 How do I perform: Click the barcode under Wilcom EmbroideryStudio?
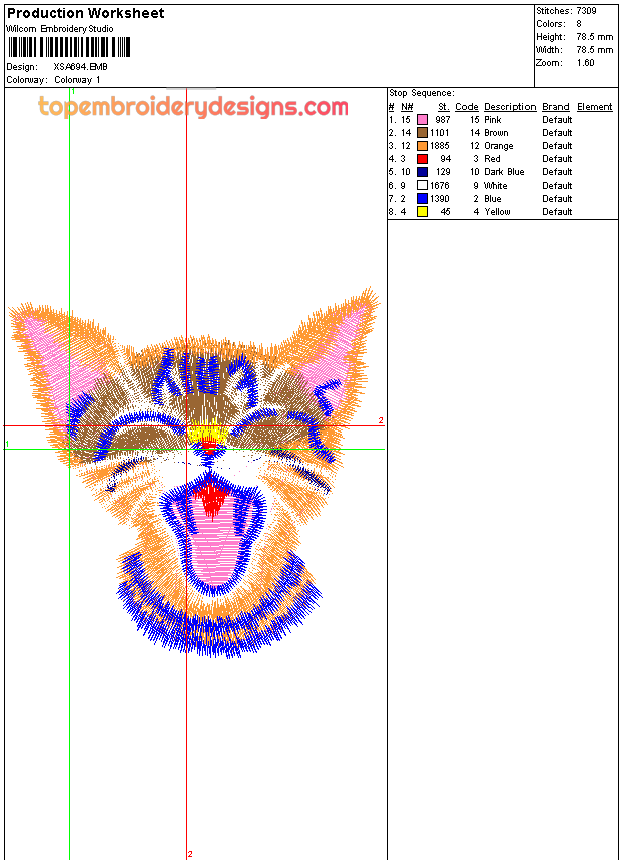[69, 47]
